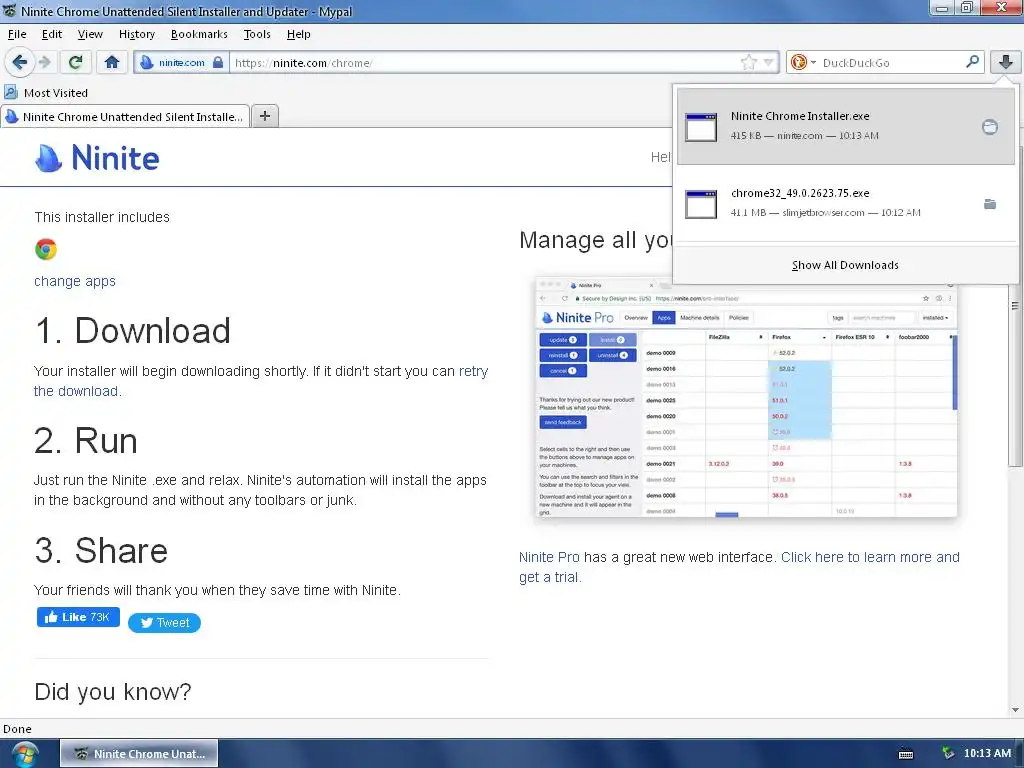This screenshot has height=768, width=1024.
Task: Click the Chrome app icon under installer includes
Action: pyautogui.click(x=46, y=249)
